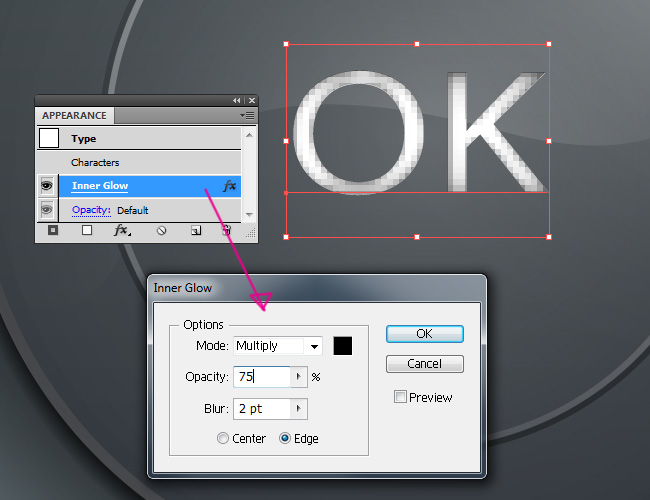This screenshot has height=500, width=650.
Task: Select the Appearance panel tab
Action: (74, 116)
